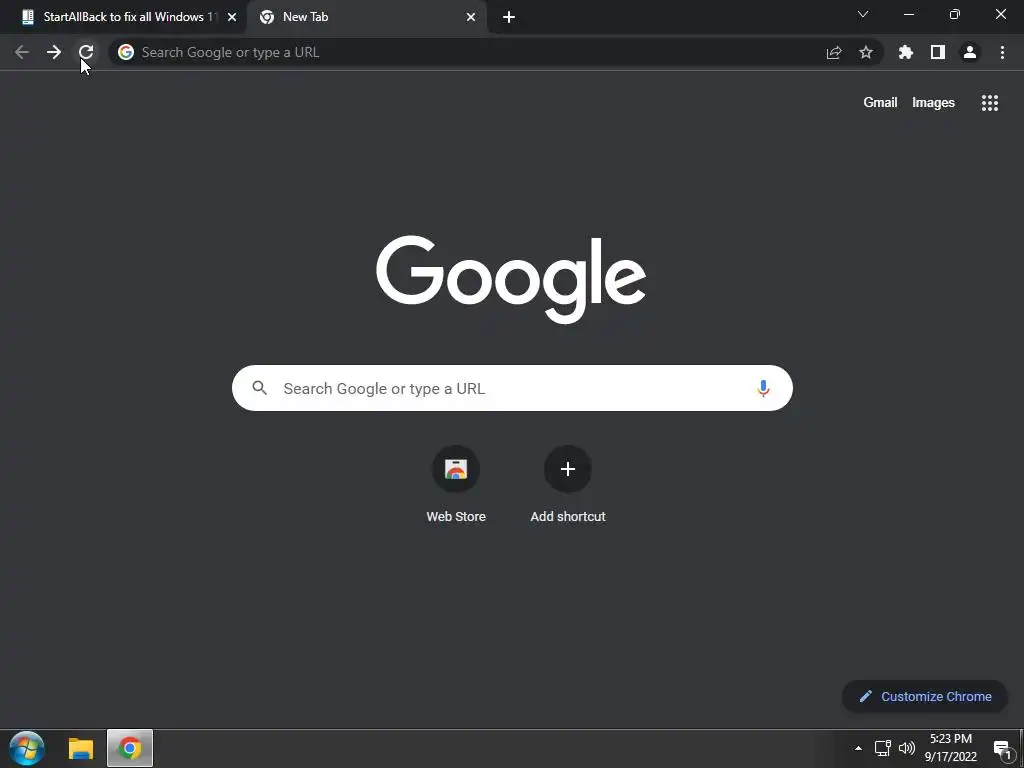Click the magnifier icon in the search box
Screen dimensions: 1024x768
(260, 388)
